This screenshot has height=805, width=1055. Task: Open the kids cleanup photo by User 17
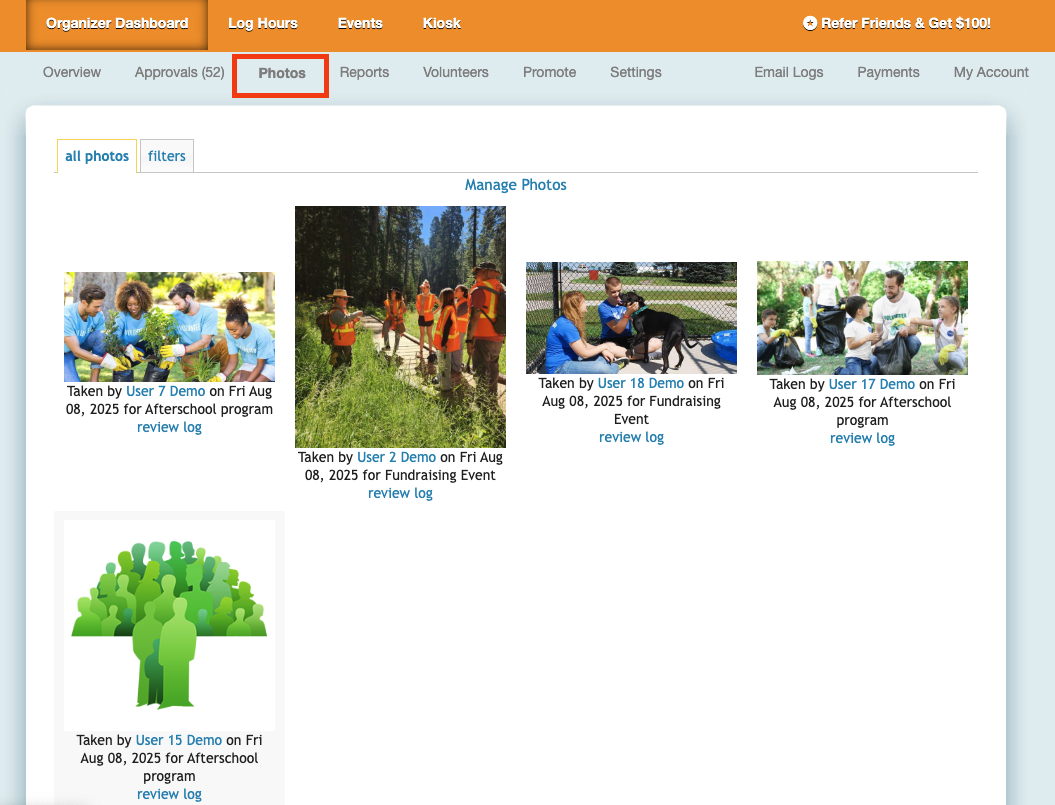coord(862,318)
